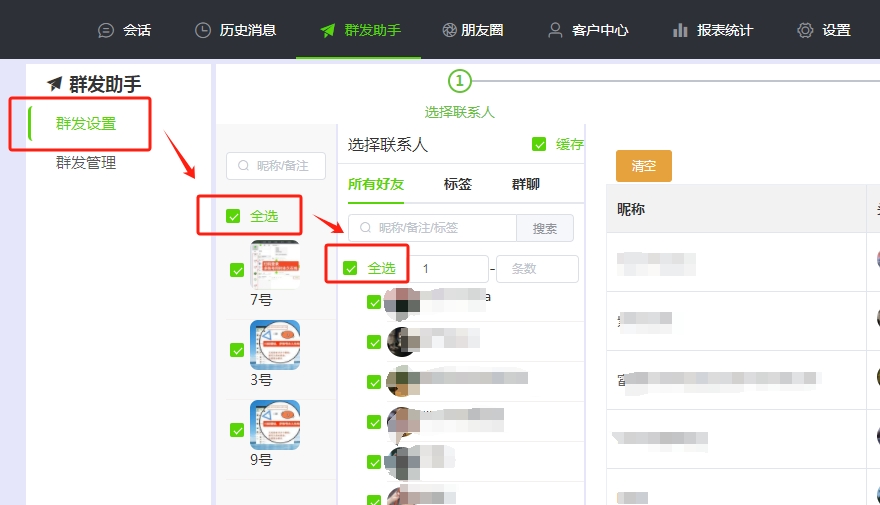Click the clock icon beside 历史消息

click(203, 30)
